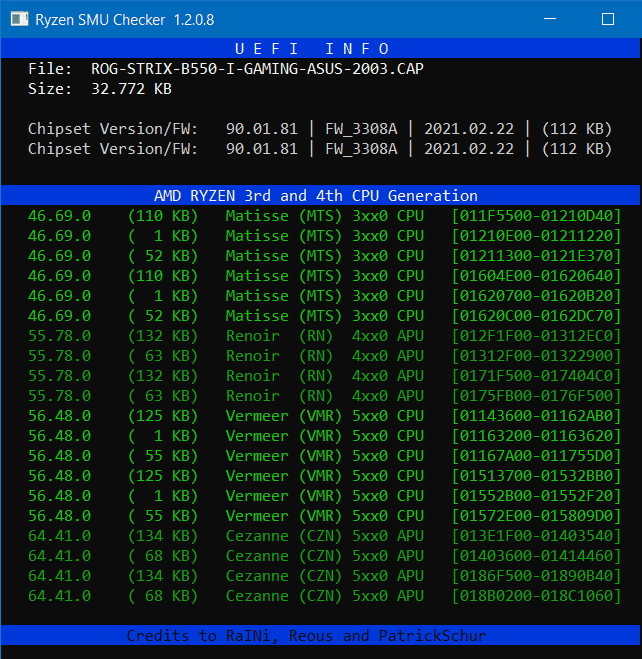Click address range [01167A00-011755D0]
642x659 pixels.
537,456
